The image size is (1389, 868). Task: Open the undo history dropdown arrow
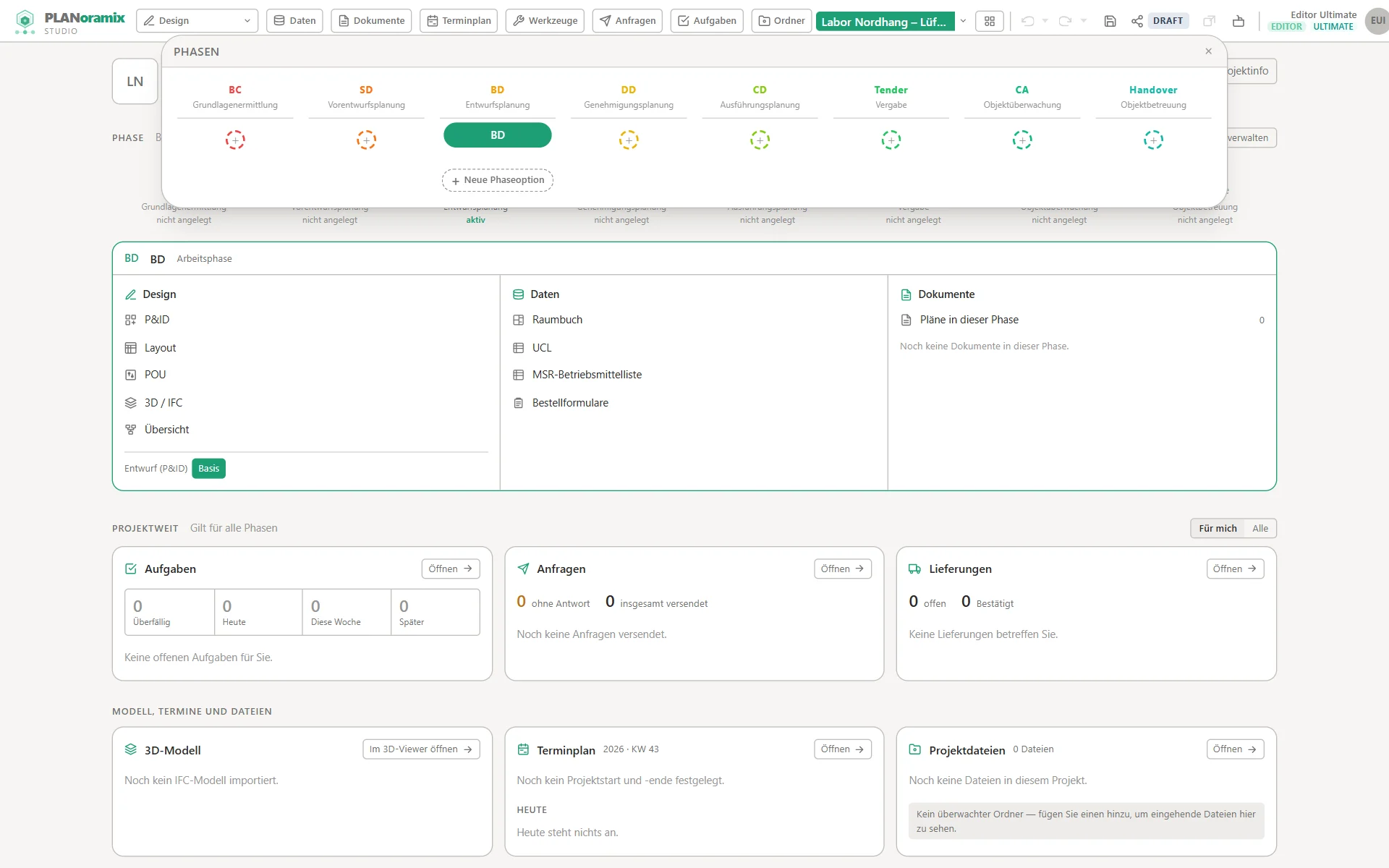(x=1045, y=21)
